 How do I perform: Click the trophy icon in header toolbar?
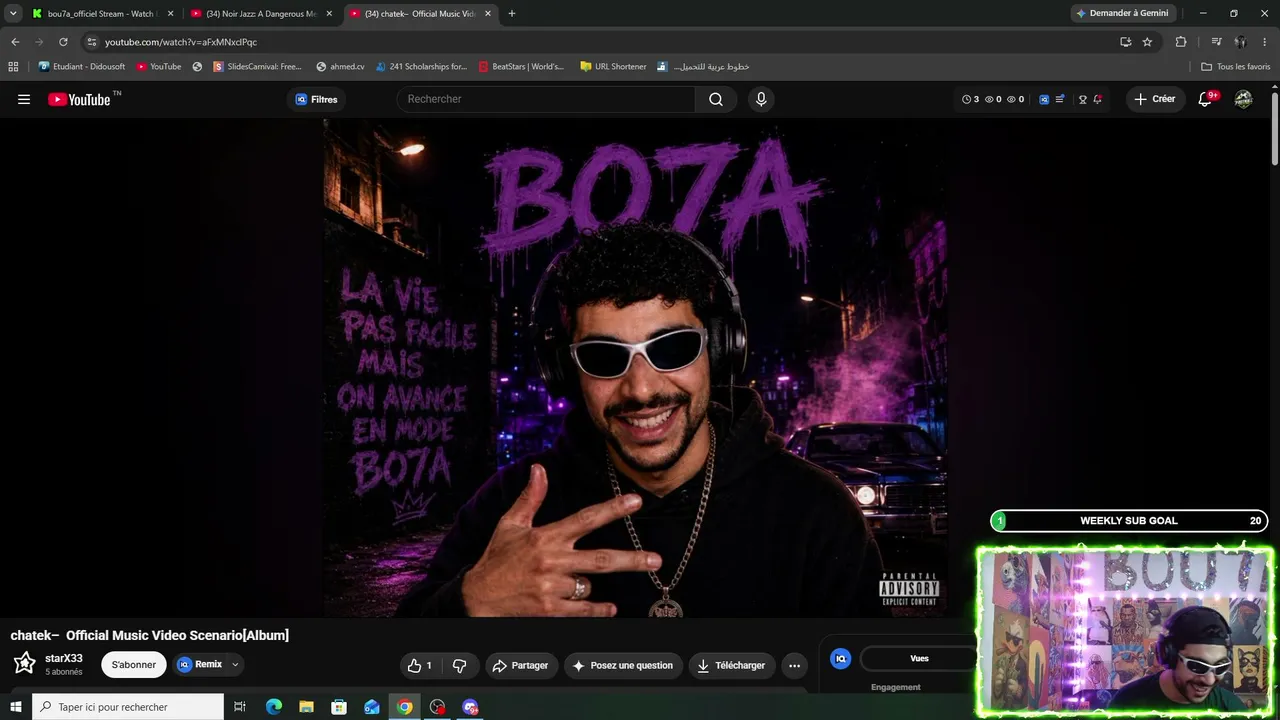1082,99
